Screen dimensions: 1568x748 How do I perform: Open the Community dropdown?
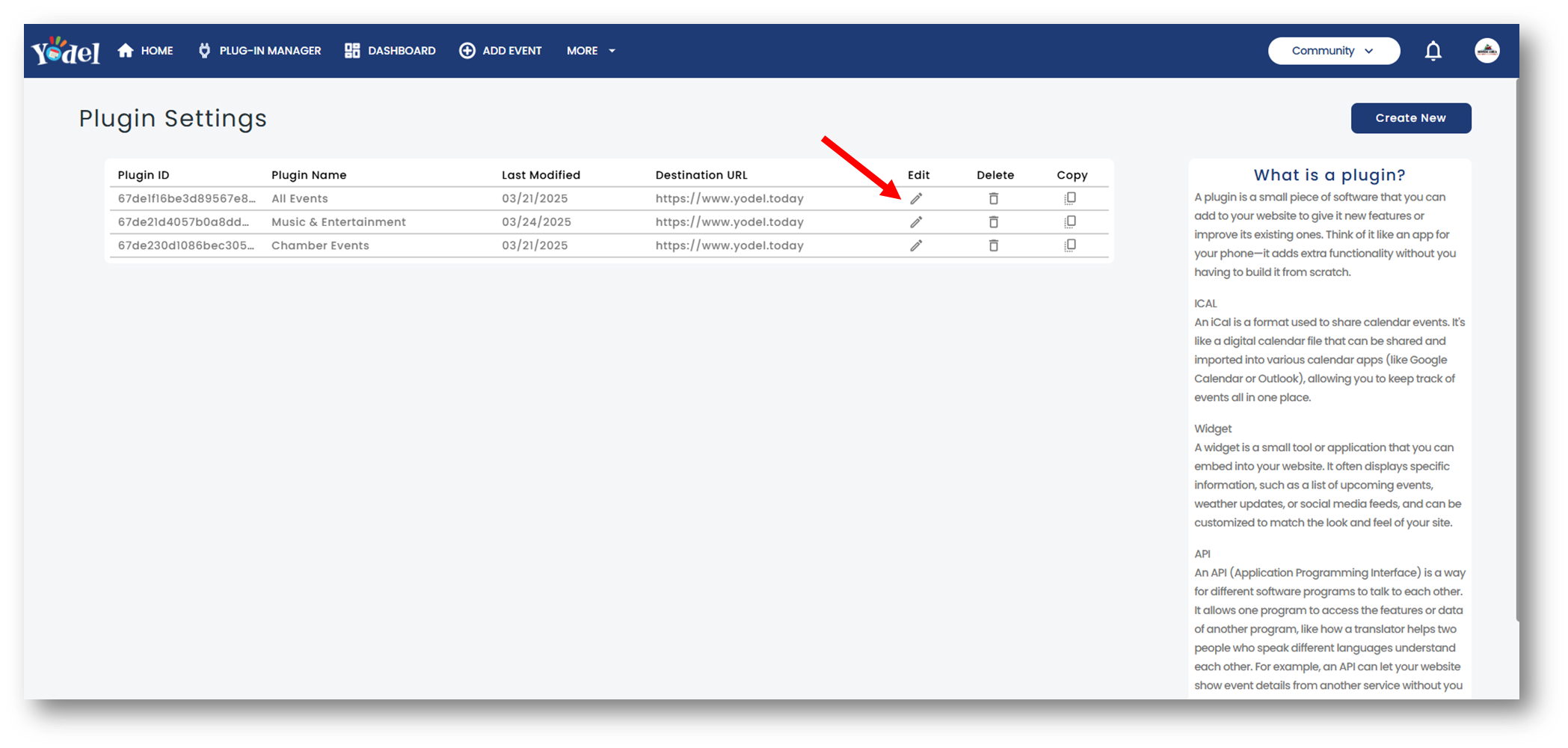(1334, 50)
